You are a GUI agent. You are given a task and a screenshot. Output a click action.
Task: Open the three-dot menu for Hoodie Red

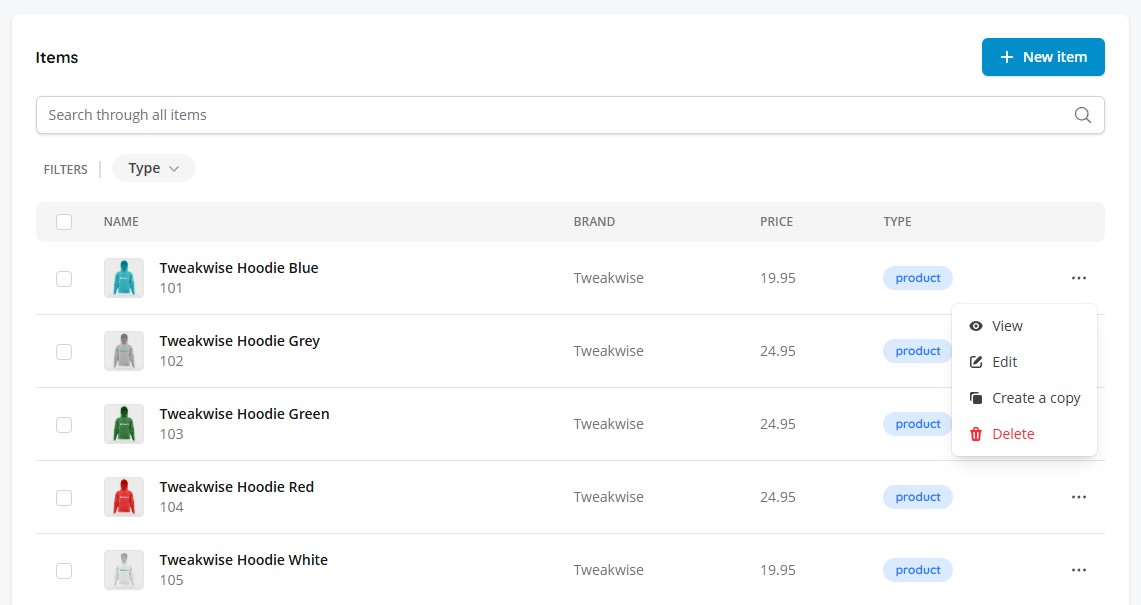point(1078,497)
